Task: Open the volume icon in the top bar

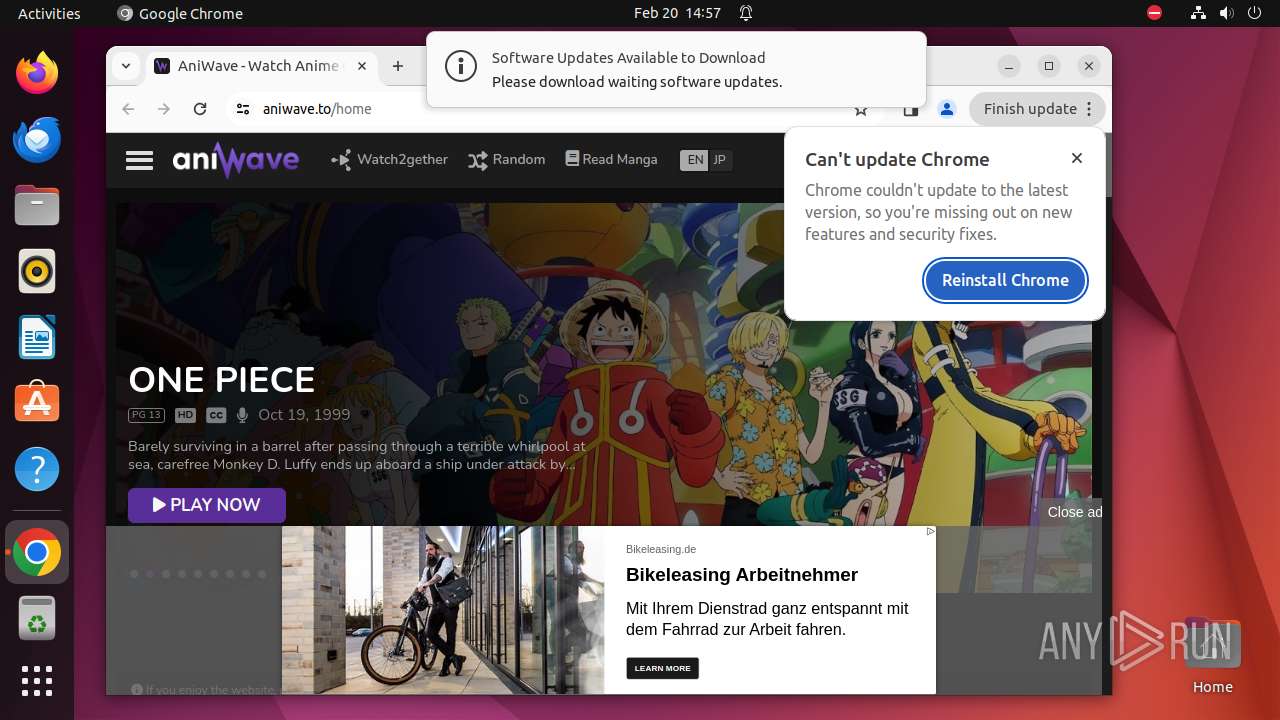Action: pos(1226,13)
